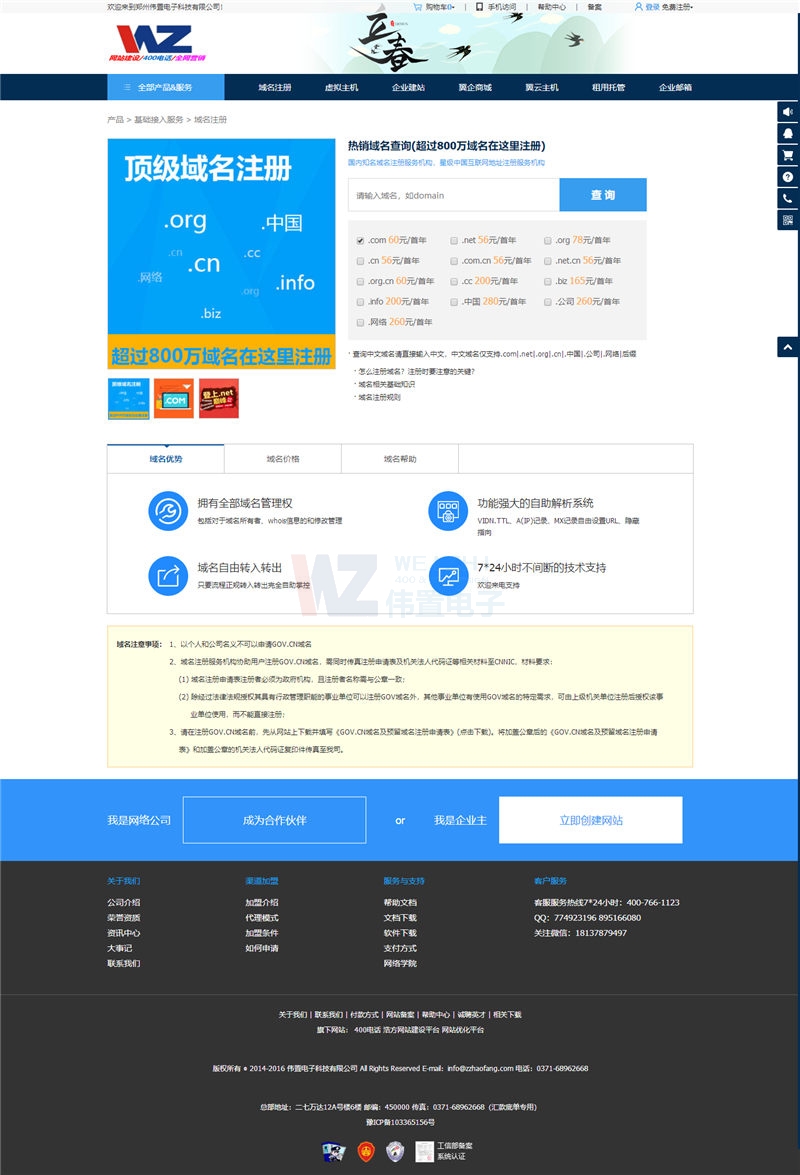Click the back-to-top arrow icon

788,347
